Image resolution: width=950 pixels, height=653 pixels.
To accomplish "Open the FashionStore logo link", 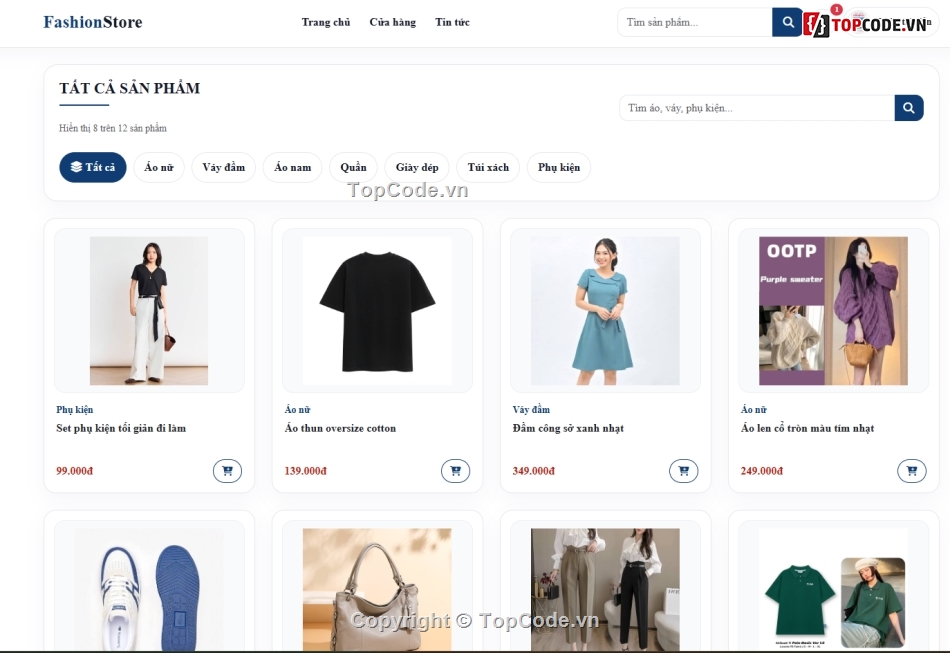I will click(x=93, y=22).
